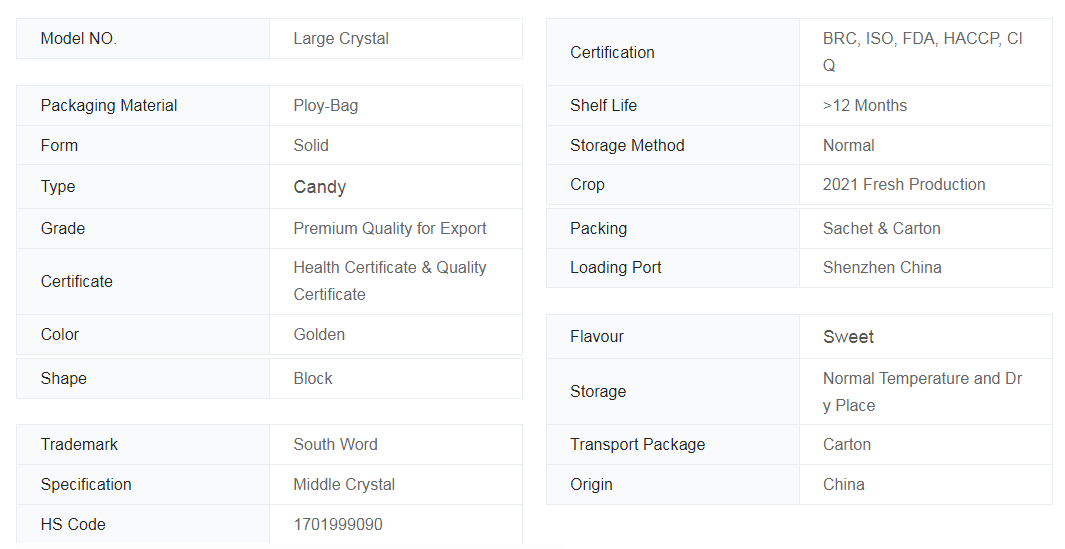Viewport: 1065px width, 549px height.
Task: Select the Sachet & Carton packing value
Action: (882, 228)
